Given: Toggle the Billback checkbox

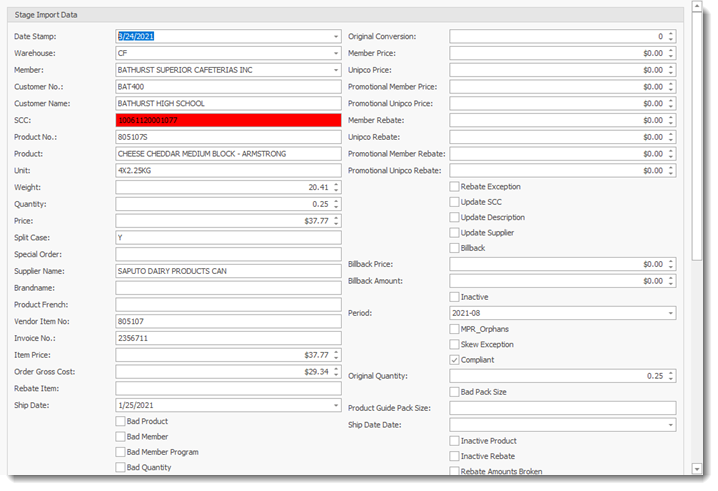Looking at the screenshot, I should click(x=455, y=248).
